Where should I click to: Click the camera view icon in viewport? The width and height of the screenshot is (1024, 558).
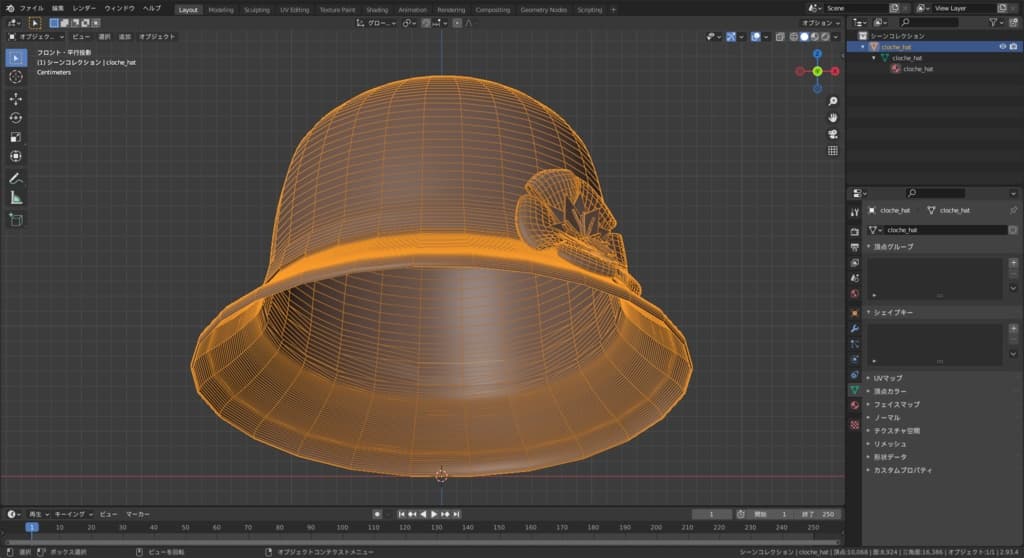pos(833,134)
